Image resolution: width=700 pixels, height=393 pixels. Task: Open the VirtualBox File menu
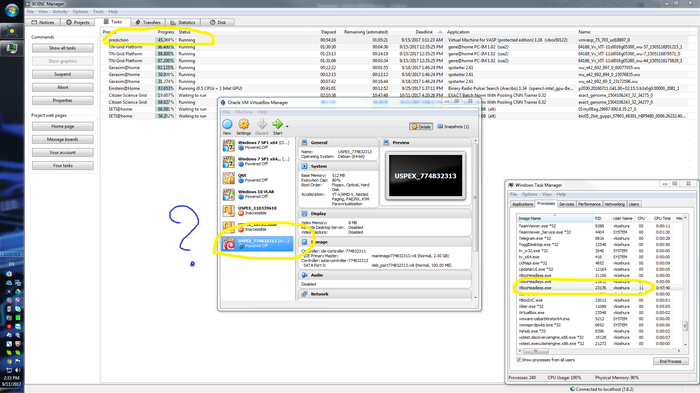(x=226, y=112)
